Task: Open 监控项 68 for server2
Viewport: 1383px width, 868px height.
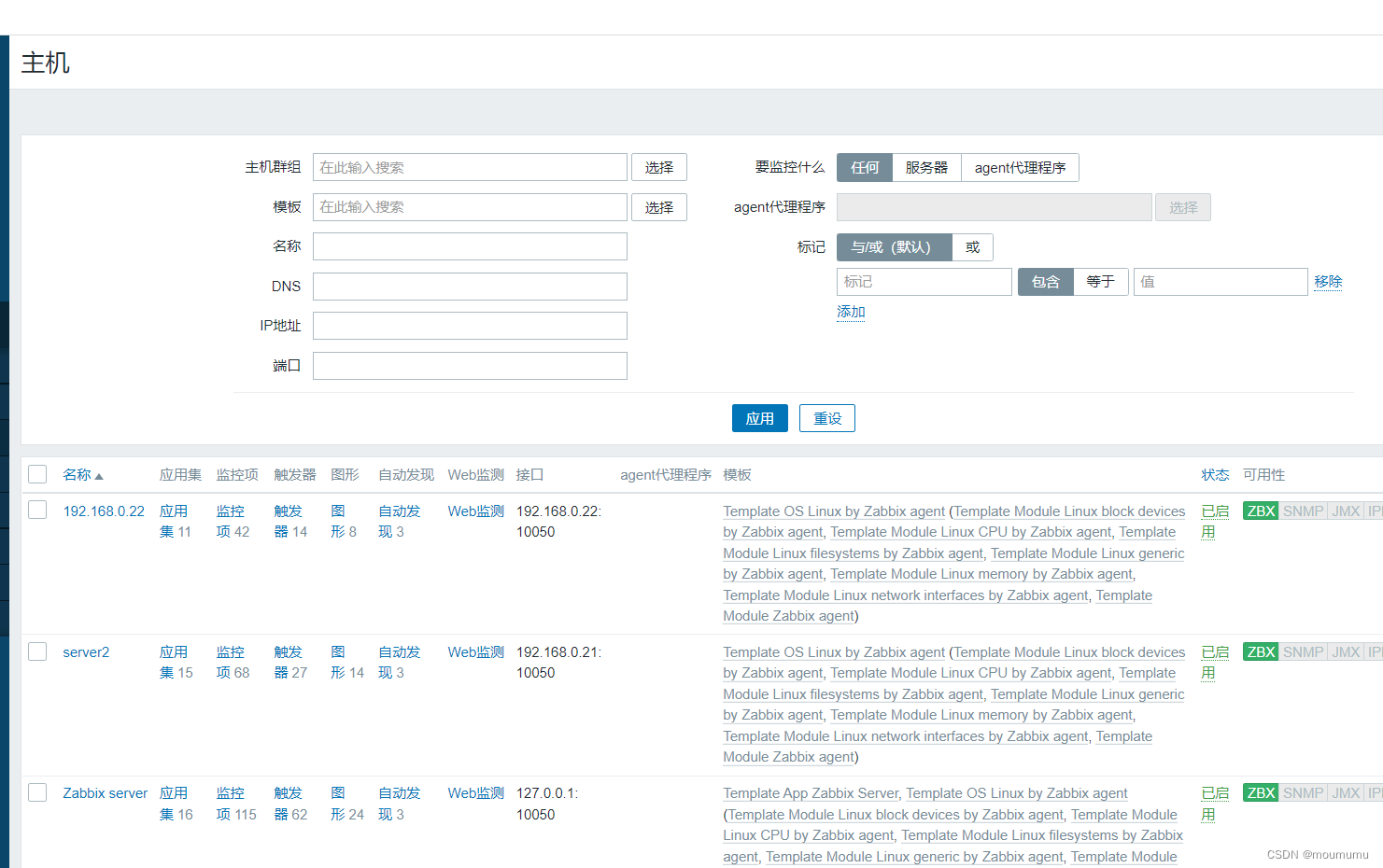Action: 231,662
